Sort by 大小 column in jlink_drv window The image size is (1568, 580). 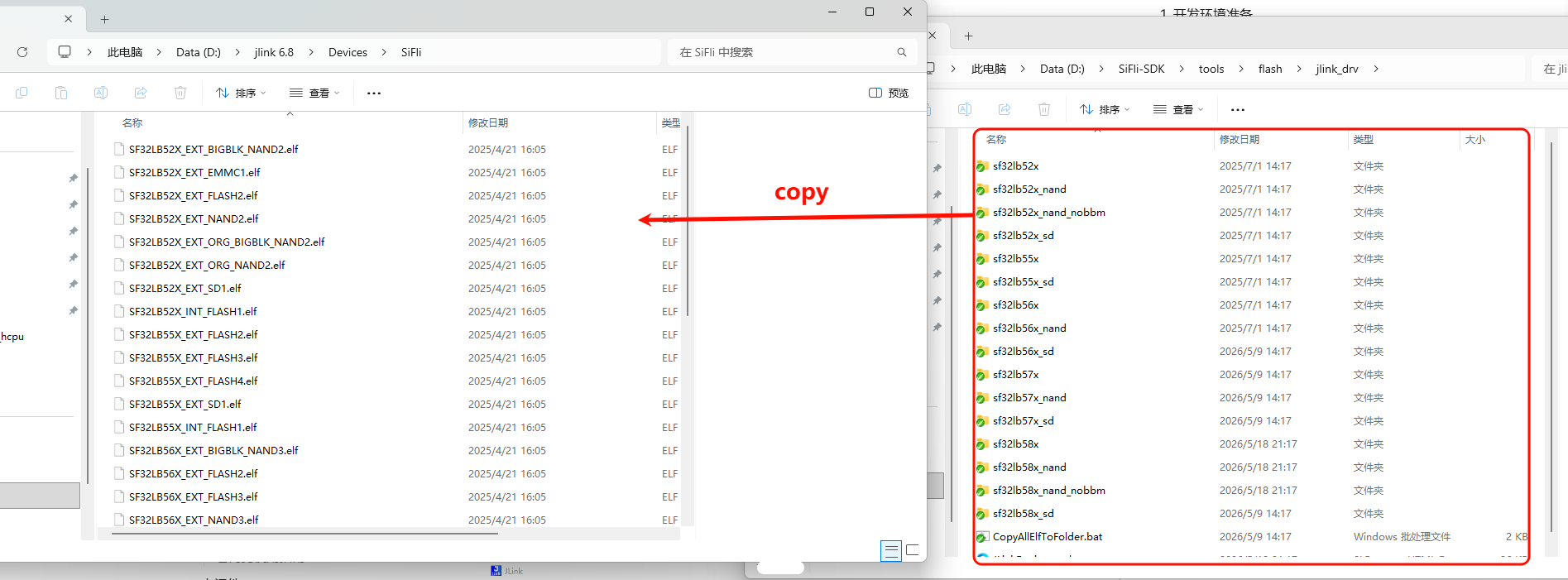click(1475, 139)
